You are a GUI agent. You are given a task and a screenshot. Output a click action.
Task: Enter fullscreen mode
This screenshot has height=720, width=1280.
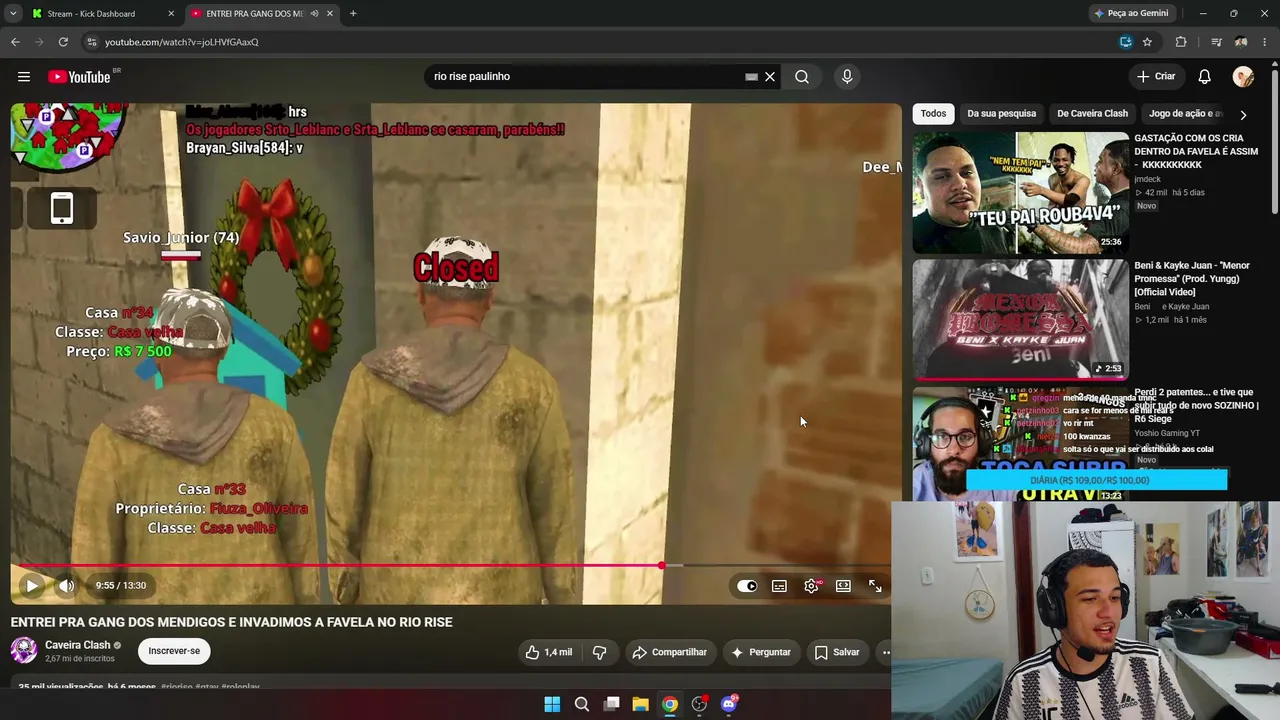tap(875, 586)
